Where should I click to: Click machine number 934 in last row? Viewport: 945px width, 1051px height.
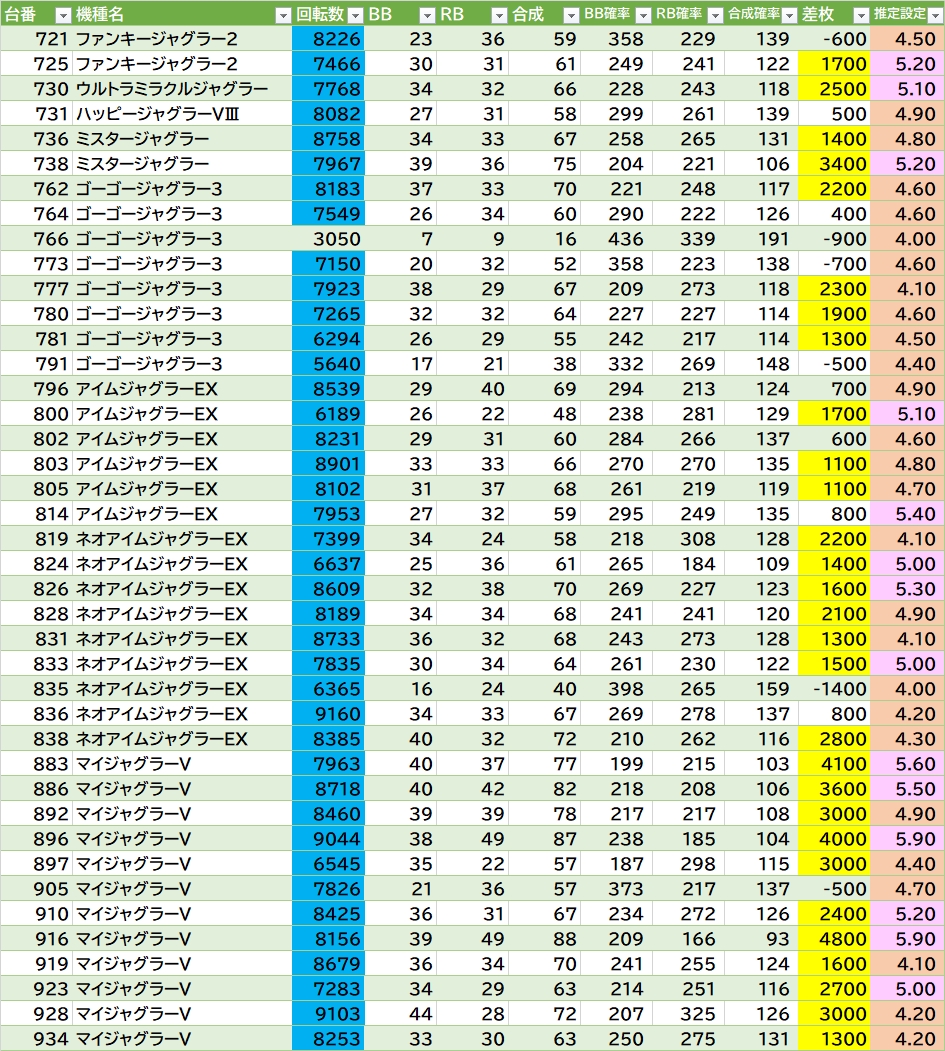click(x=51, y=1039)
